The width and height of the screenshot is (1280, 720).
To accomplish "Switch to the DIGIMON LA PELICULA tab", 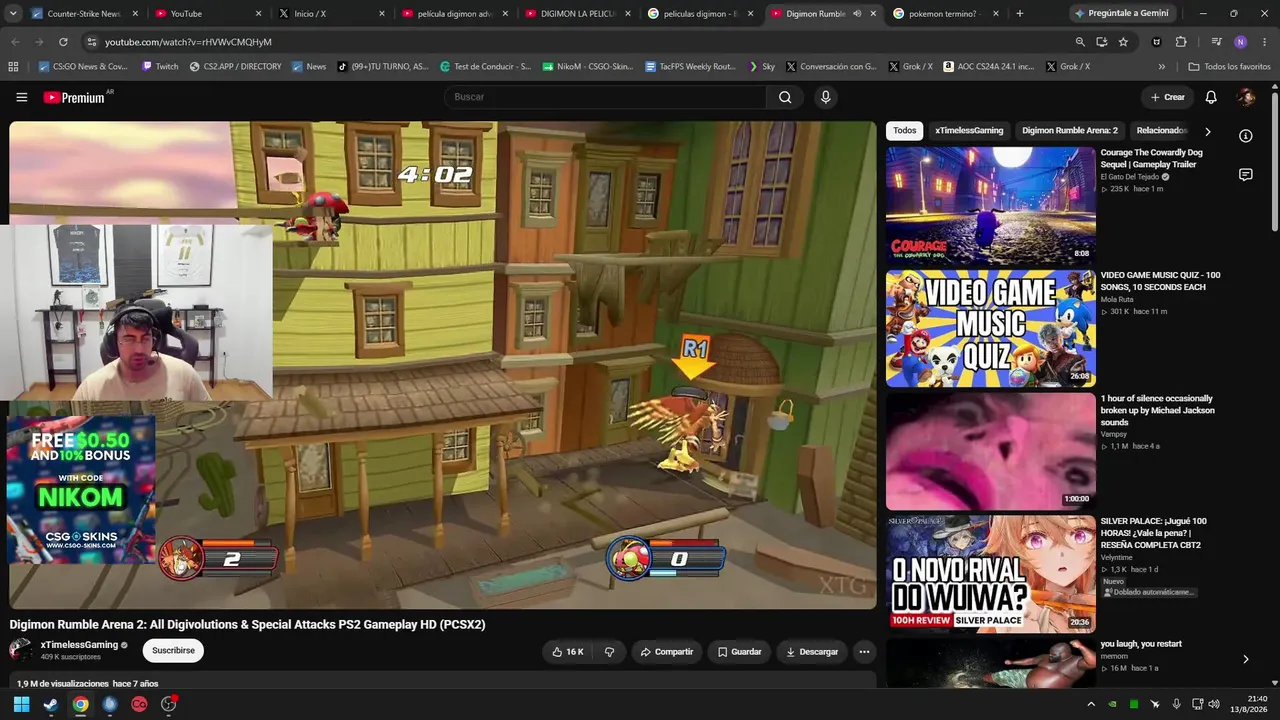I will point(576,14).
